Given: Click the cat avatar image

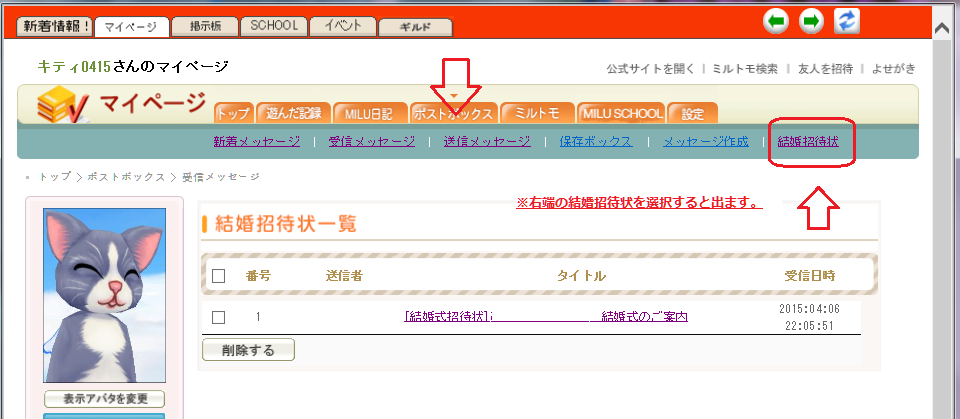Looking at the screenshot, I should 104,295.
